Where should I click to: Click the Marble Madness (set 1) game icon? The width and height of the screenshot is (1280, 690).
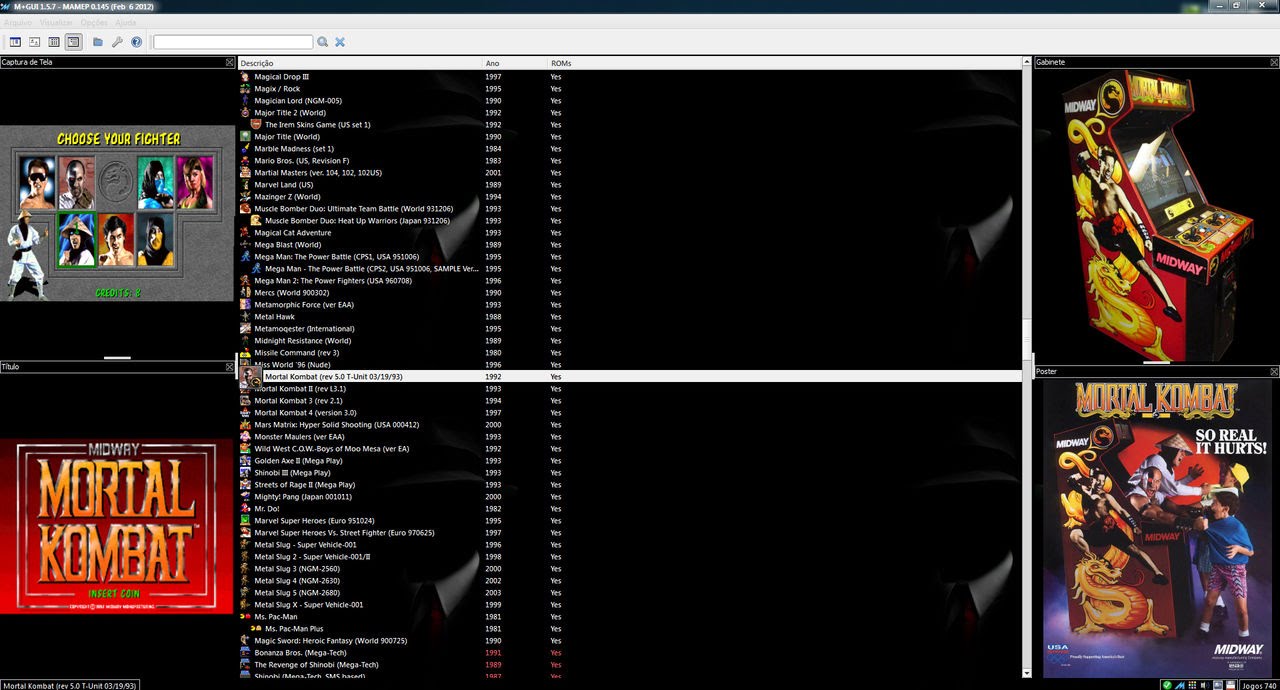coord(245,149)
